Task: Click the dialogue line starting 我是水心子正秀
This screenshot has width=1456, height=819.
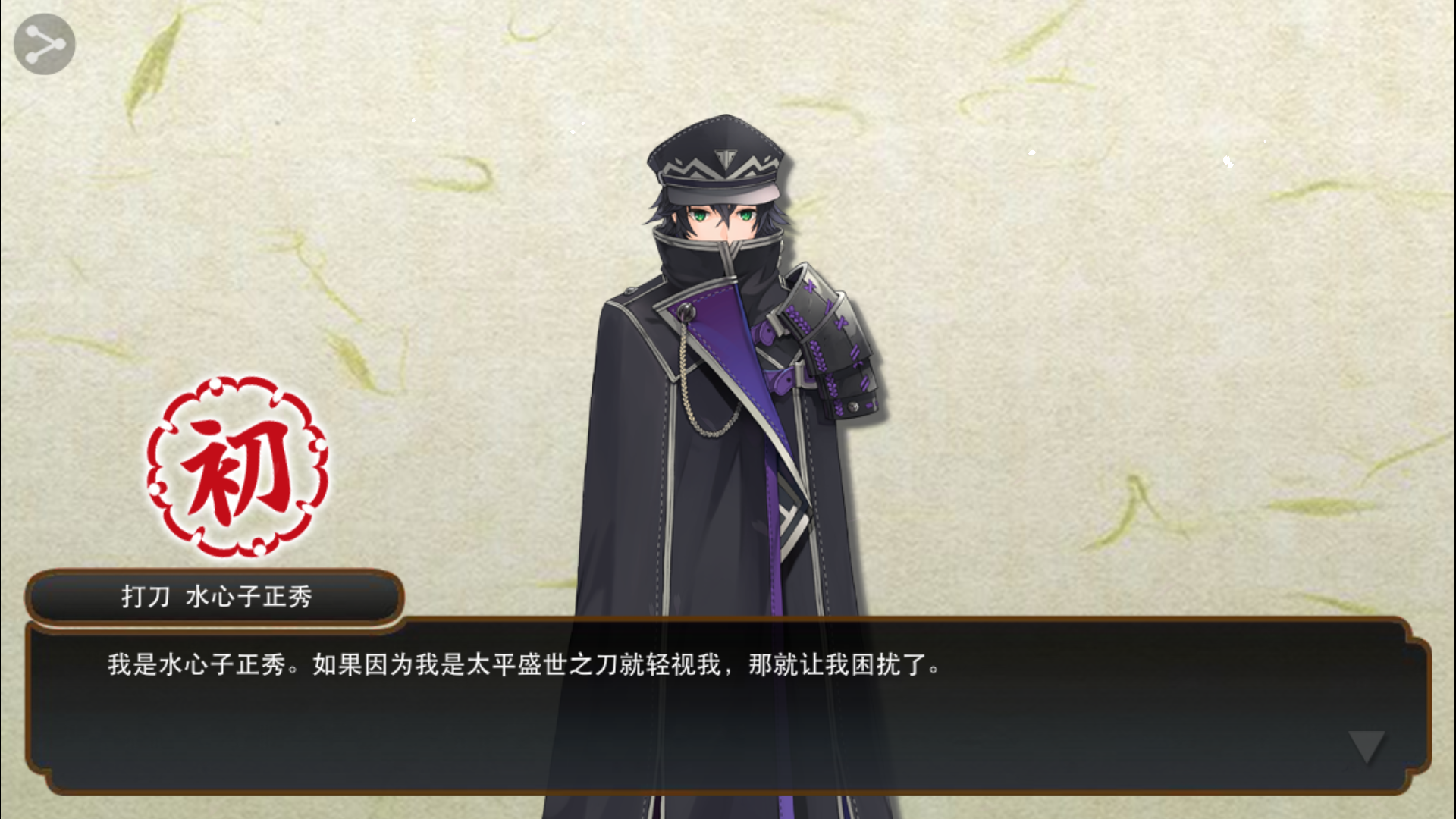Action: pos(523,665)
